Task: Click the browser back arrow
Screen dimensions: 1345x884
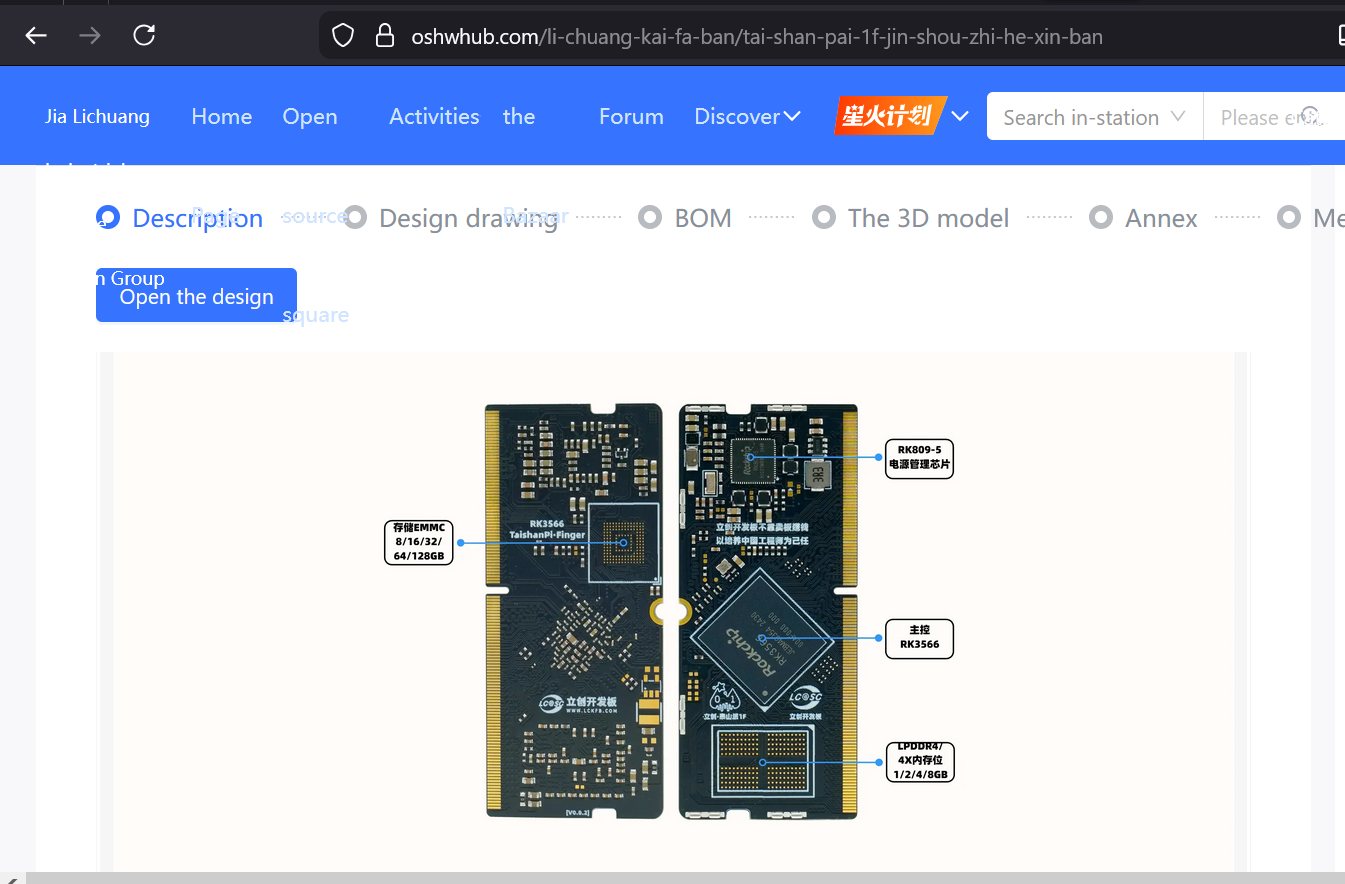Action: pyautogui.click(x=36, y=36)
